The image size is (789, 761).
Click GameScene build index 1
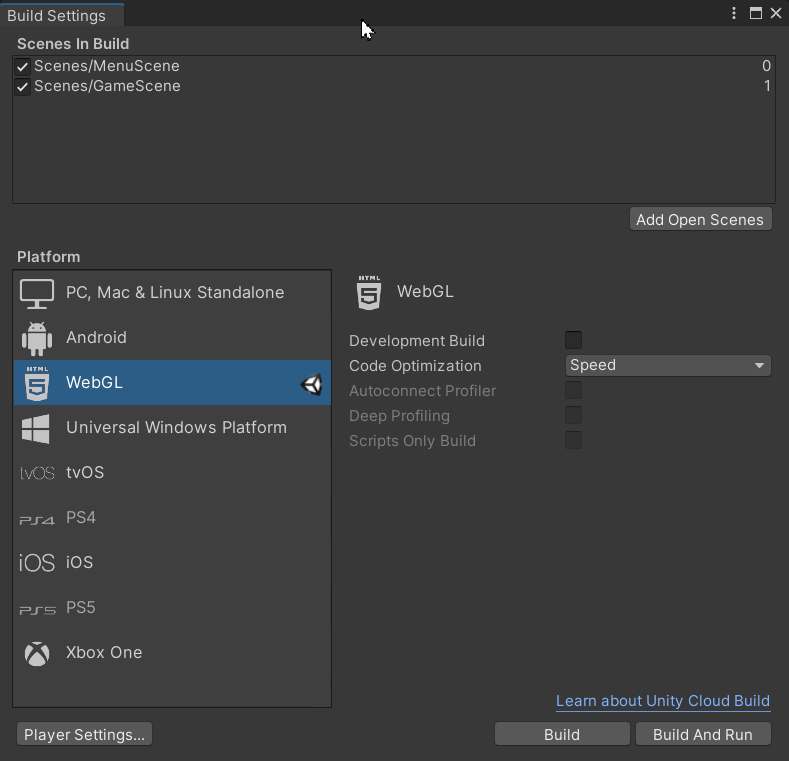[x=767, y=86]
